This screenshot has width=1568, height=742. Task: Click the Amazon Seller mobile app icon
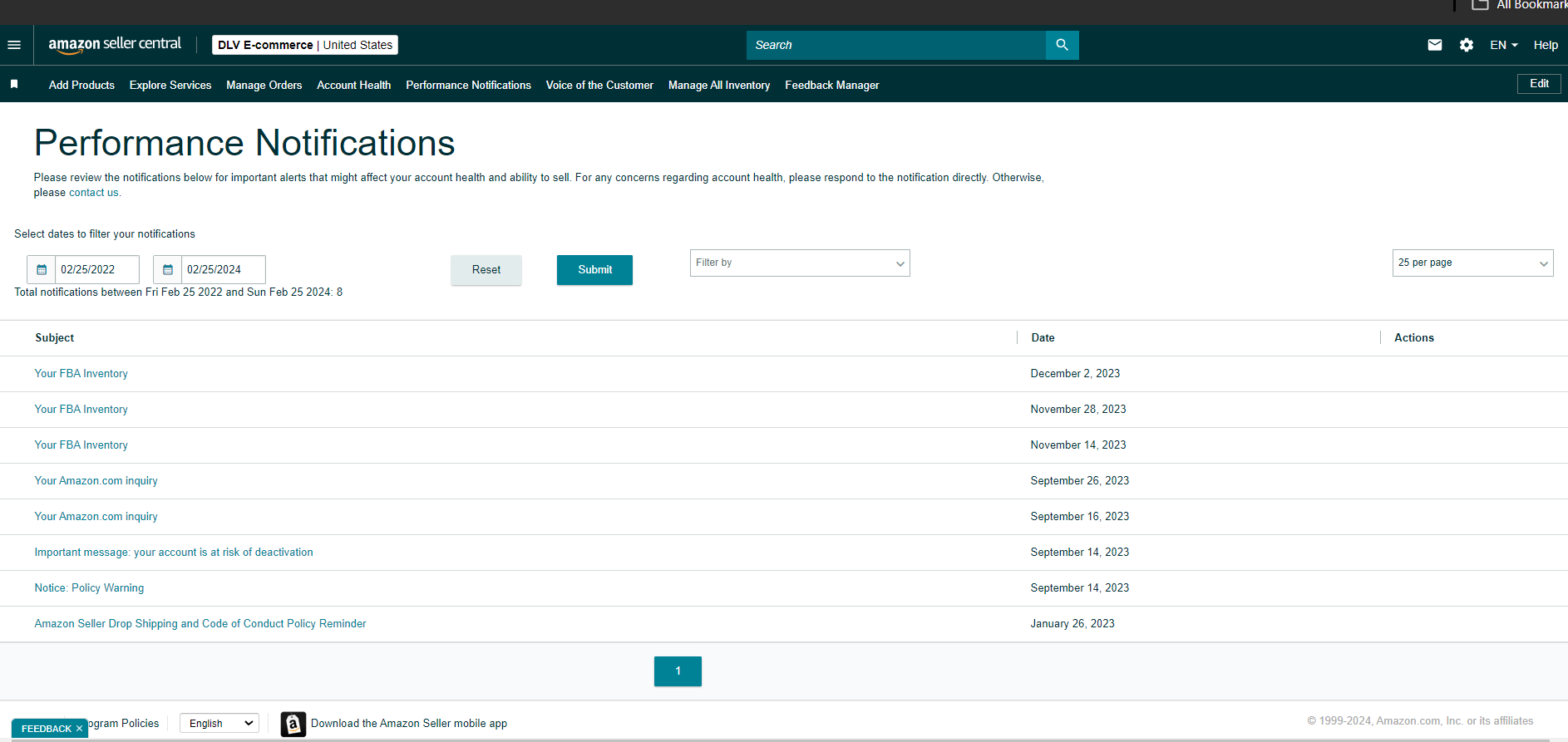[x=293, y=724]
